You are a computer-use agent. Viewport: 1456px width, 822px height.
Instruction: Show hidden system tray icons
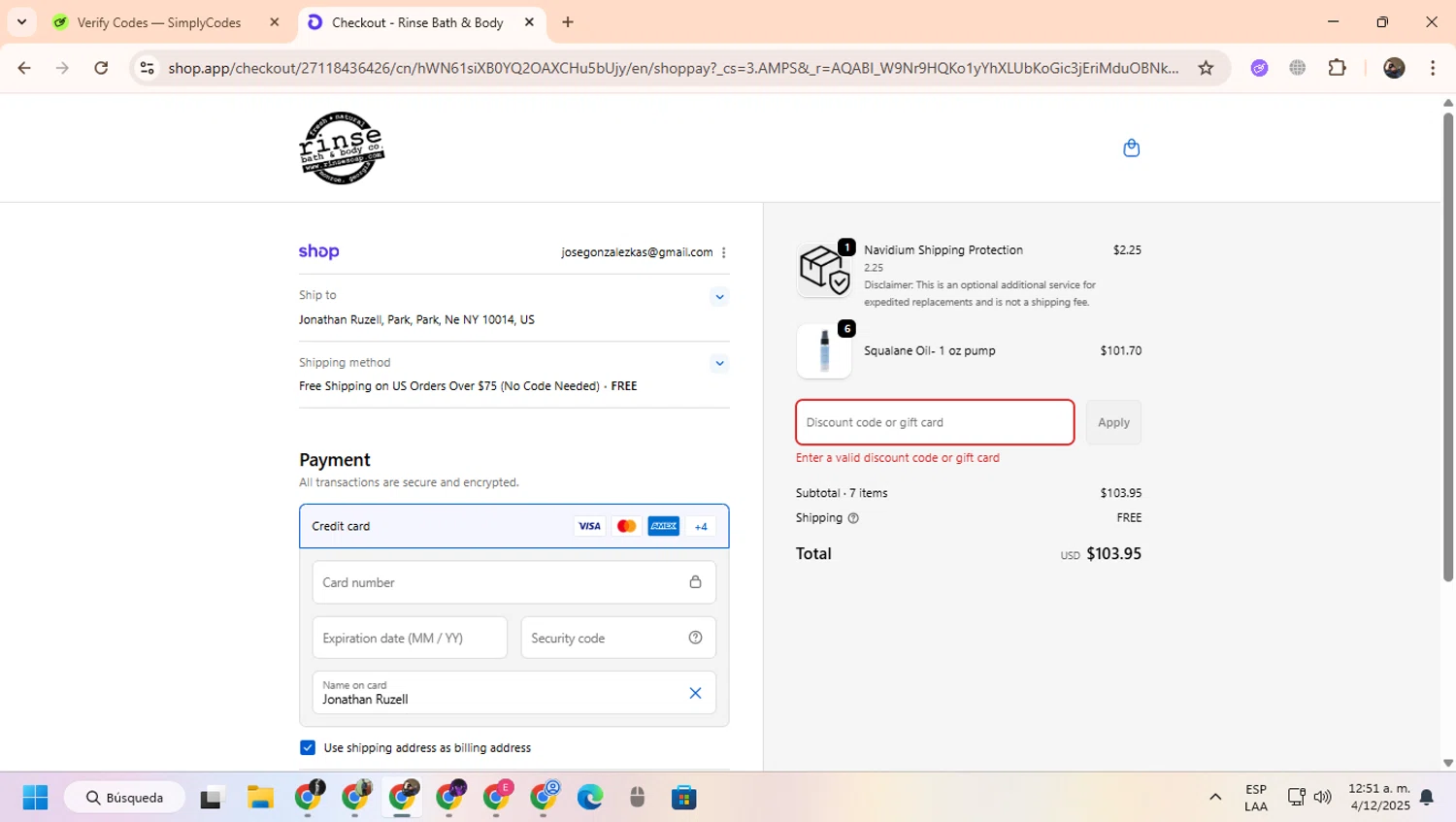coord(1215,798)
